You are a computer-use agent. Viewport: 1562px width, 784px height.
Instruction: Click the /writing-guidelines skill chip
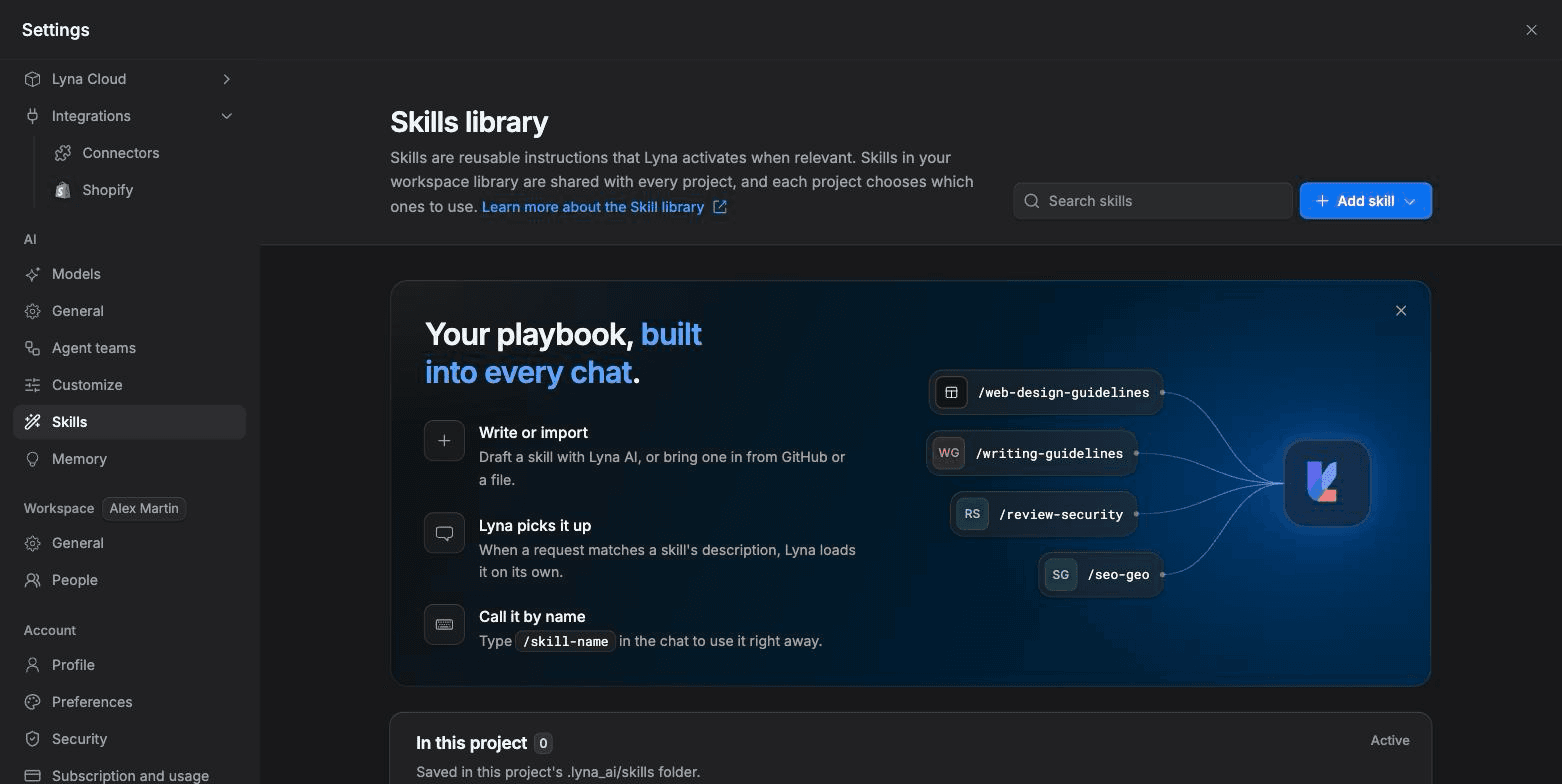(x=1031, y=453)
